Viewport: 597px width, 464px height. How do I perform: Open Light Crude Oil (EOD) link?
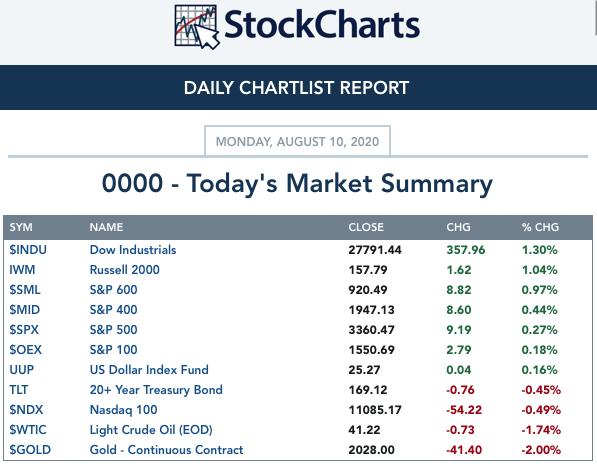[151, 429]
